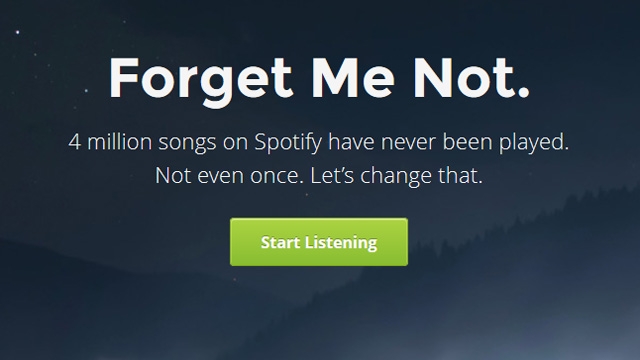Click the sentence 'Let's change that.'
Screen dimensions: 640x360
coord(396,176)
